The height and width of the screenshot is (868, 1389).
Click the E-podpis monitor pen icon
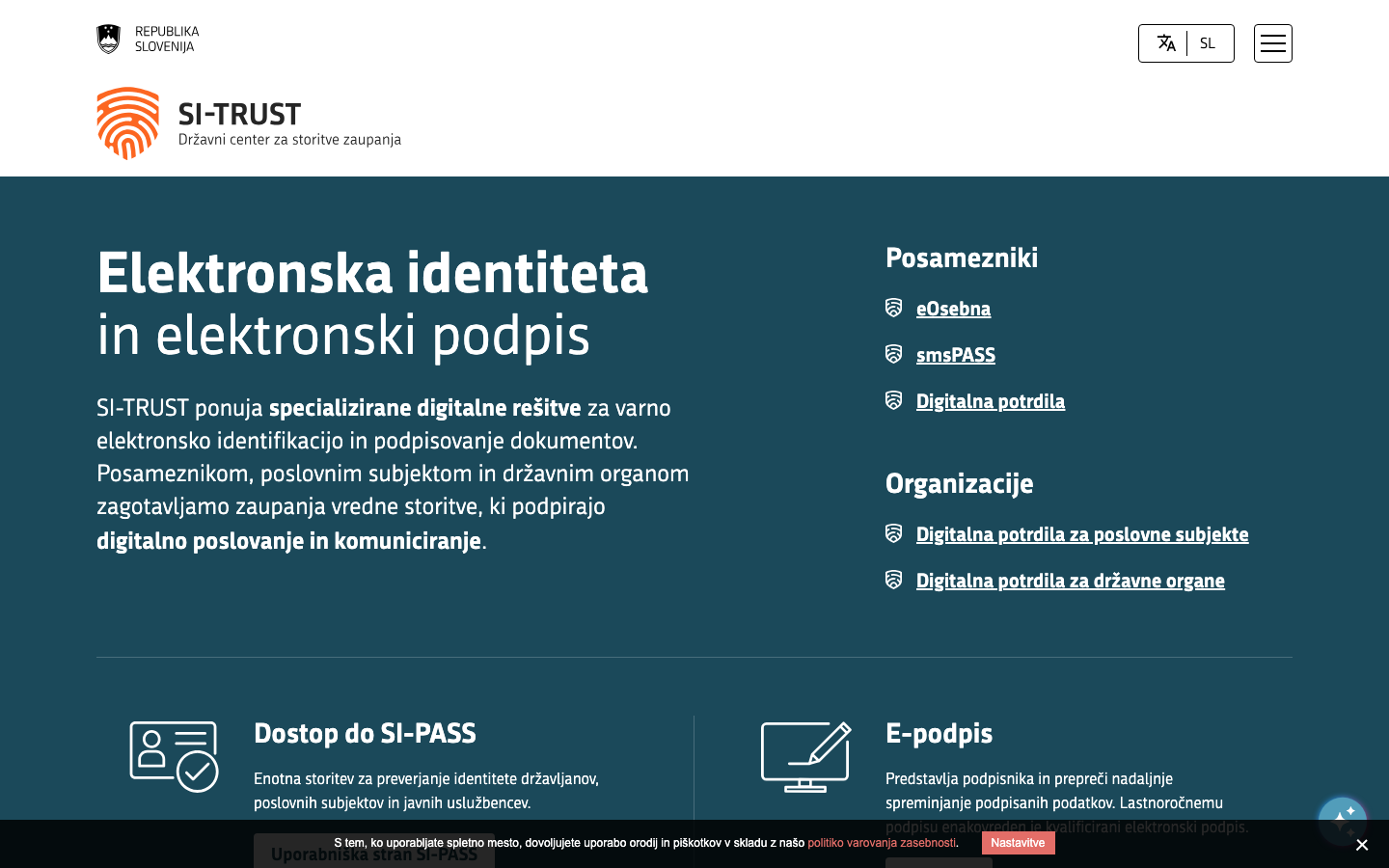pos(806,757)
